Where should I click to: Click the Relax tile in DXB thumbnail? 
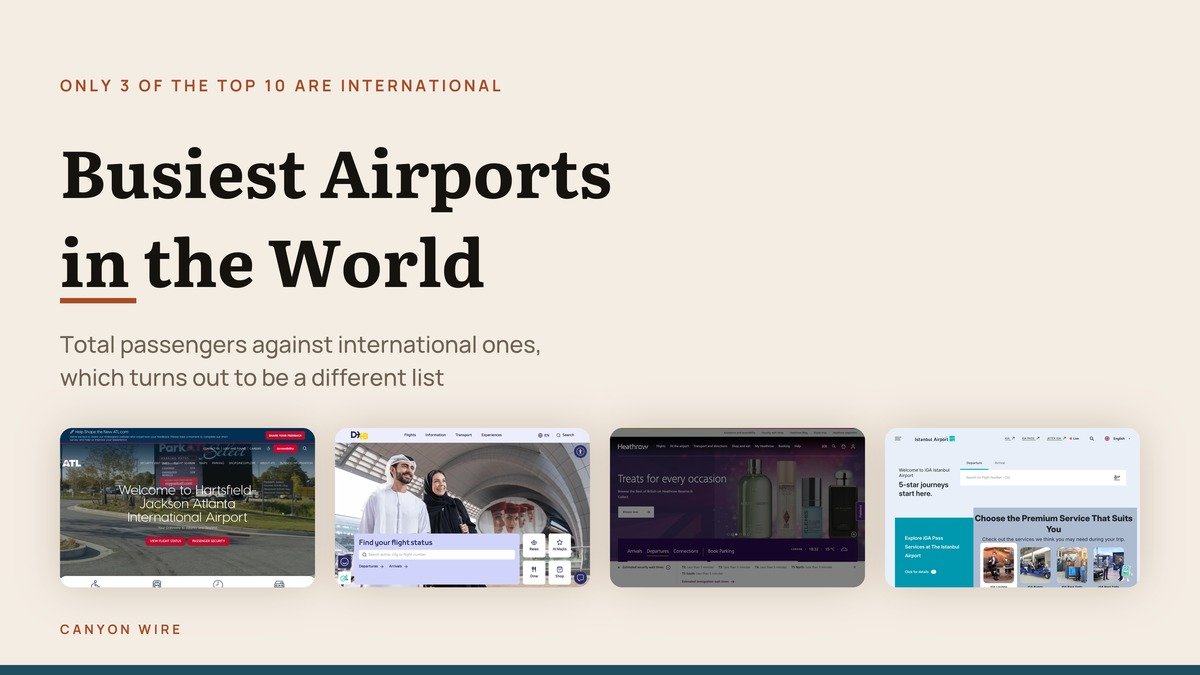tap(534, 546)
